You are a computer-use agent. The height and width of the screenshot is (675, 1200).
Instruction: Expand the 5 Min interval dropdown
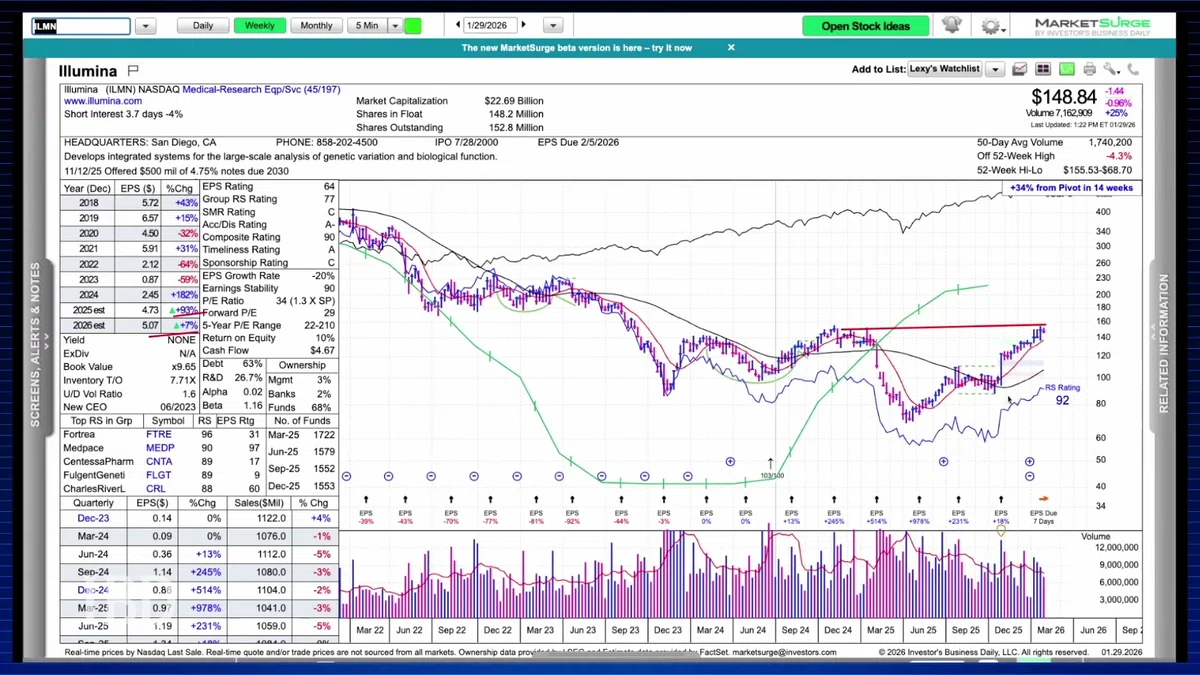tap(395, 26)
